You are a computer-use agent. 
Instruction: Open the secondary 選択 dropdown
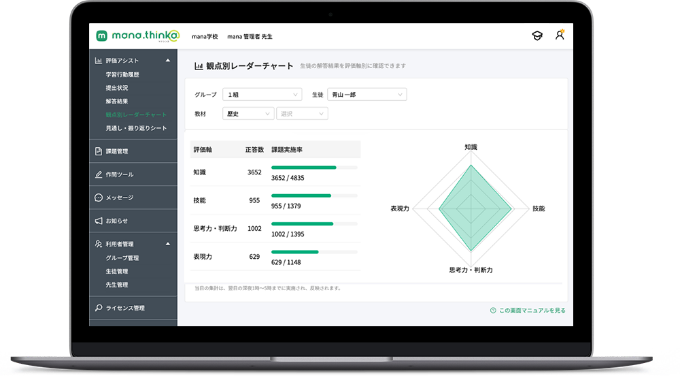pyautogui.click(x=302, y=114)
